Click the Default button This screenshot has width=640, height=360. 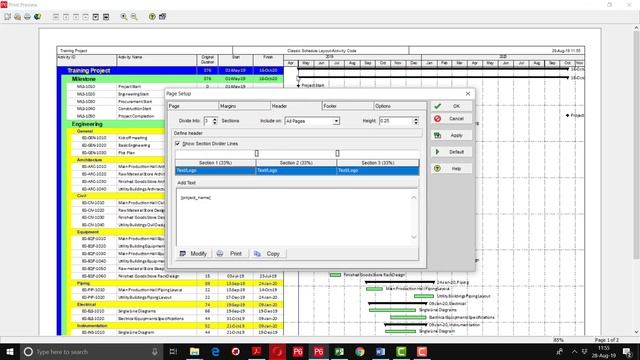point(452,152)
